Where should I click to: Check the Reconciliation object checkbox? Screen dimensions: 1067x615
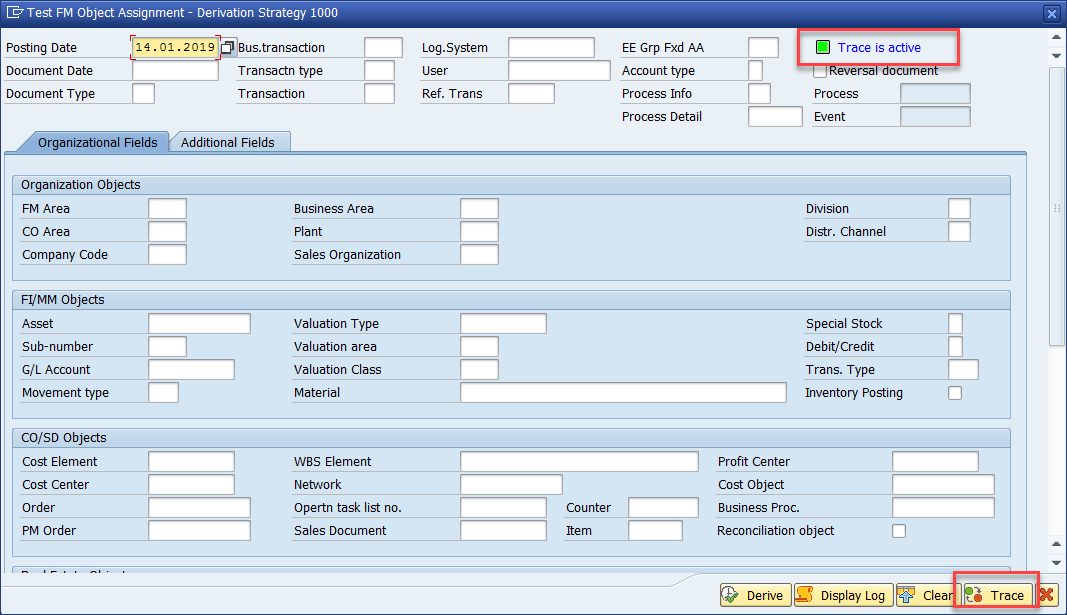(x=899, y=531)
